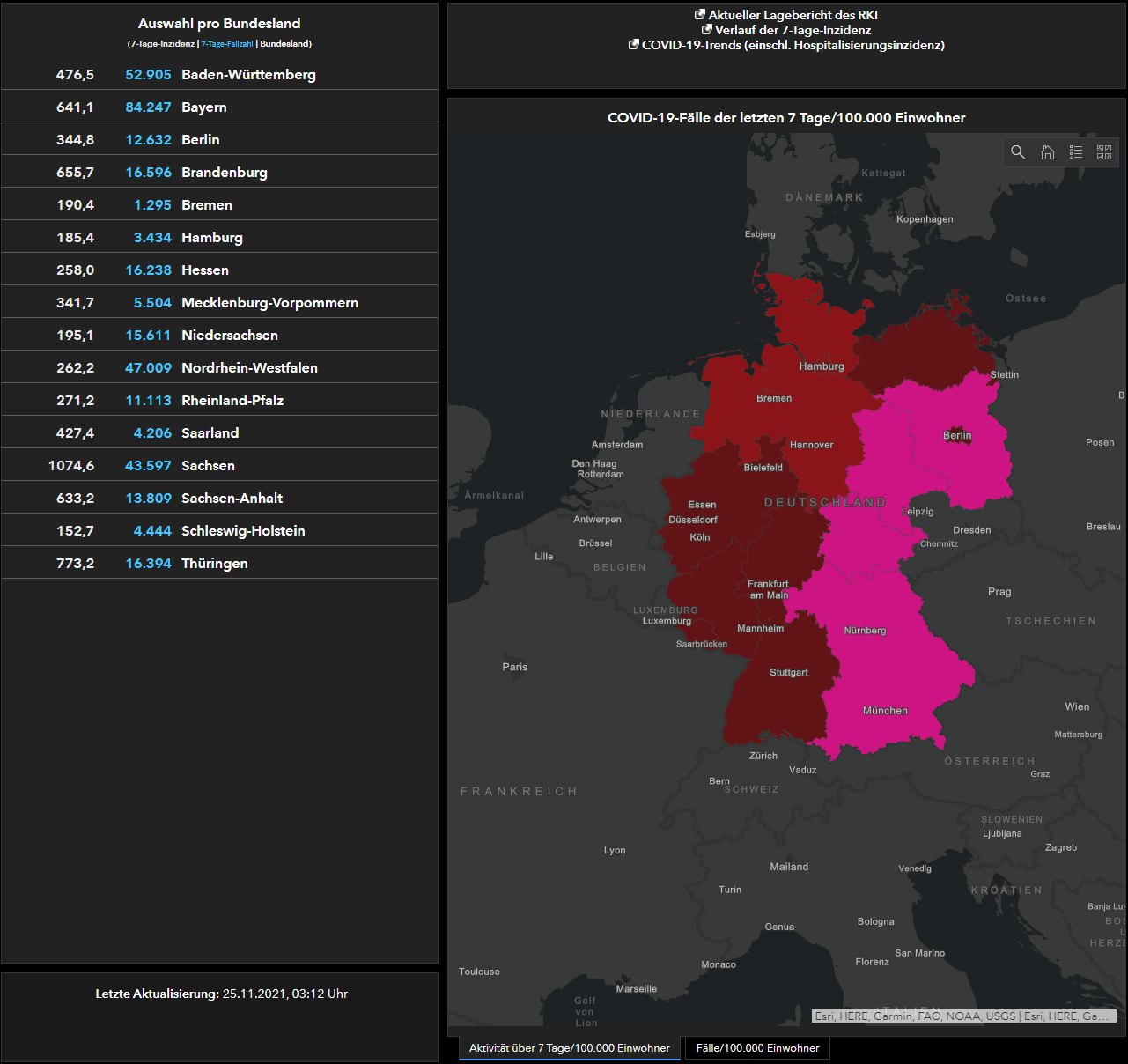Click external link icon beside Aktueller Lagebericht

(700, 14)
